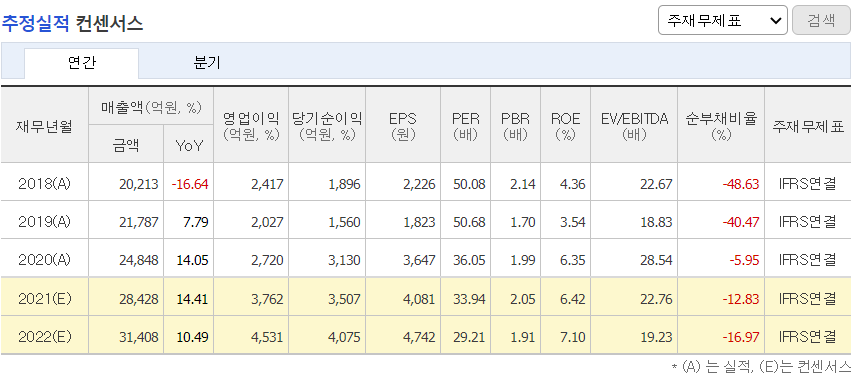Image resolution: width=854 pixels, height=378 pixels.
Task: Click the 영업이익 column header
Action: (251, 126)
